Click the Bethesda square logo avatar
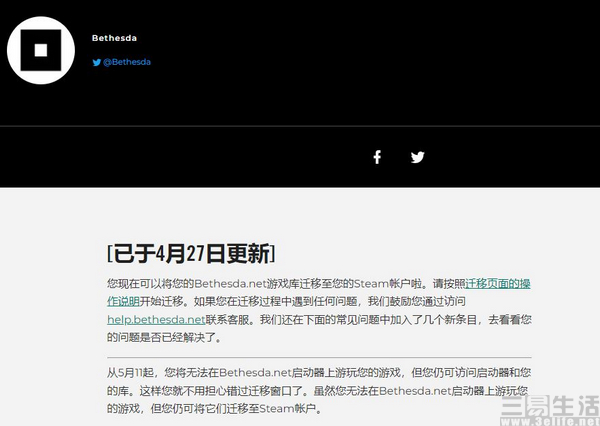 (x=41, y=50)
